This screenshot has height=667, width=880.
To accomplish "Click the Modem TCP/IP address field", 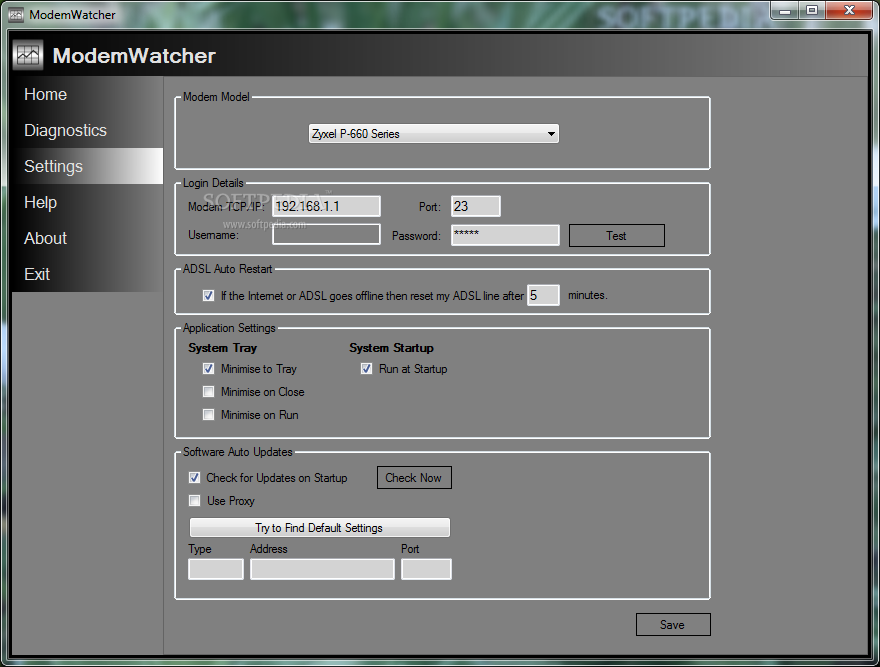I will click(326, 206).
